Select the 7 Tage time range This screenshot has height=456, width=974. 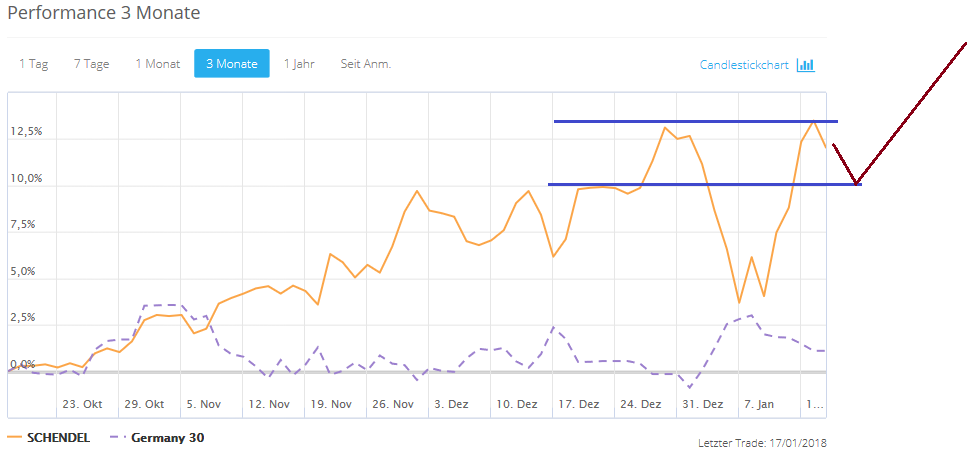(x=91, y=64)
